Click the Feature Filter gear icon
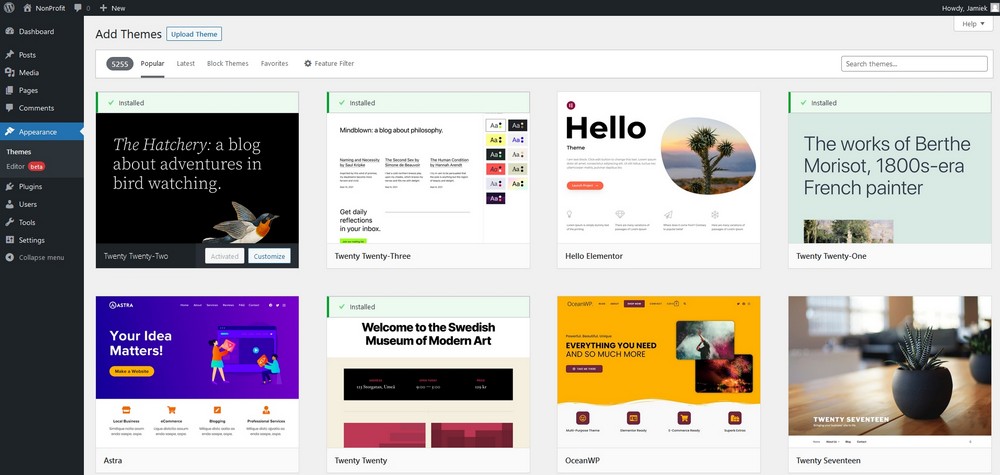Screen dimensions: 1000x475 (x=308, y=64)
